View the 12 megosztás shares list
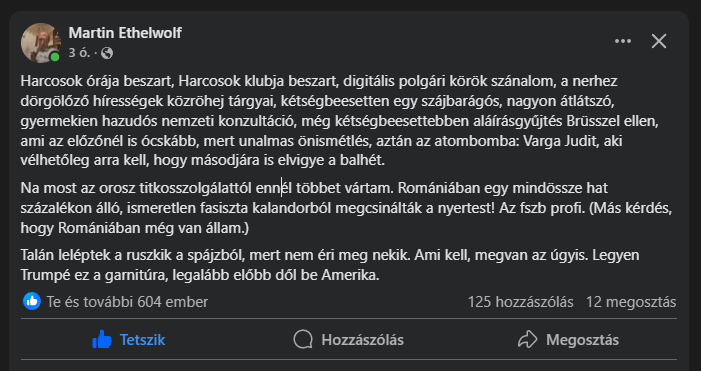Viewport: 701px width, 371px height. (x=631, y=302)
